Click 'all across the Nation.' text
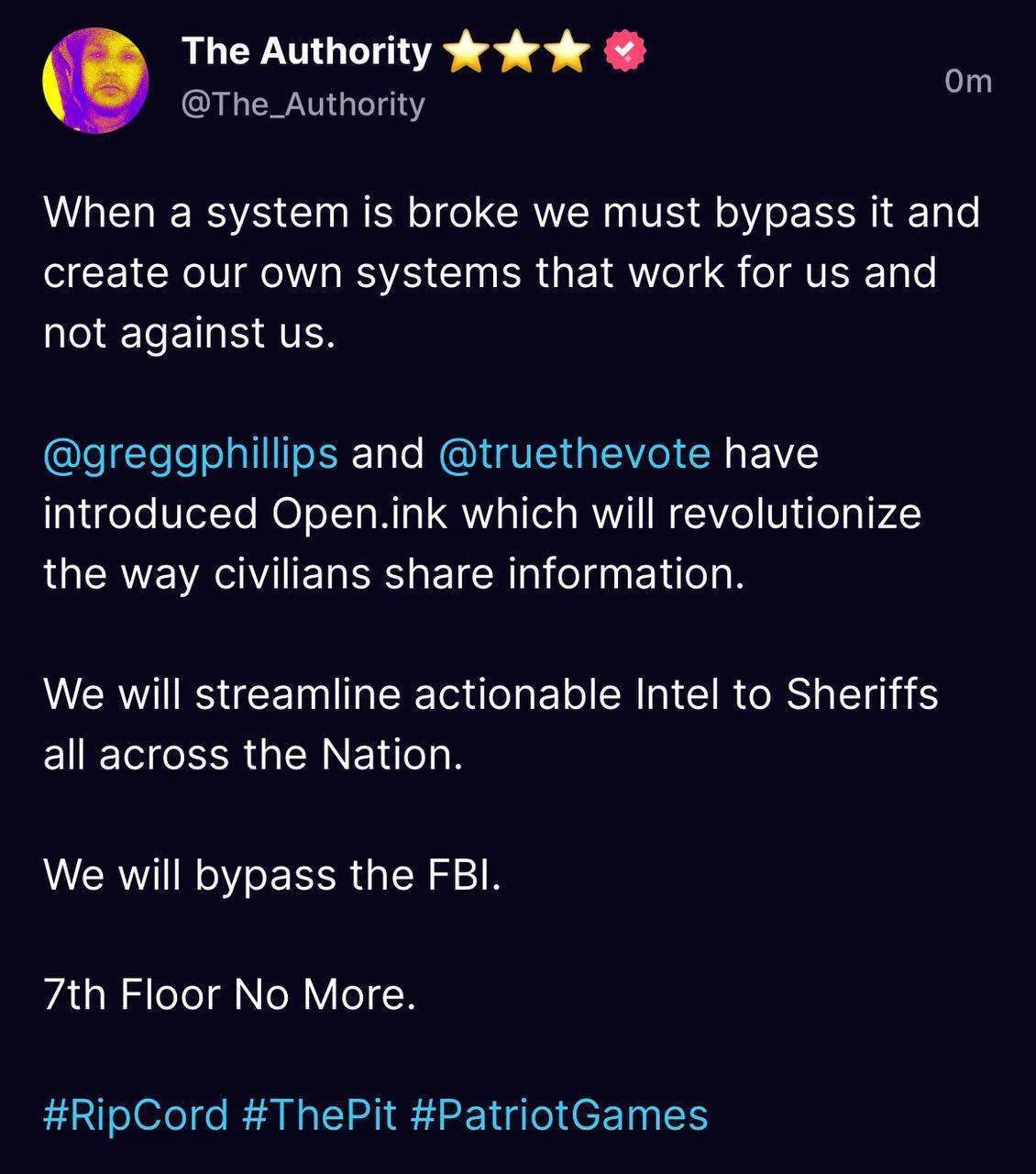The image size is (1036, 1174). [x=253, y=756]
